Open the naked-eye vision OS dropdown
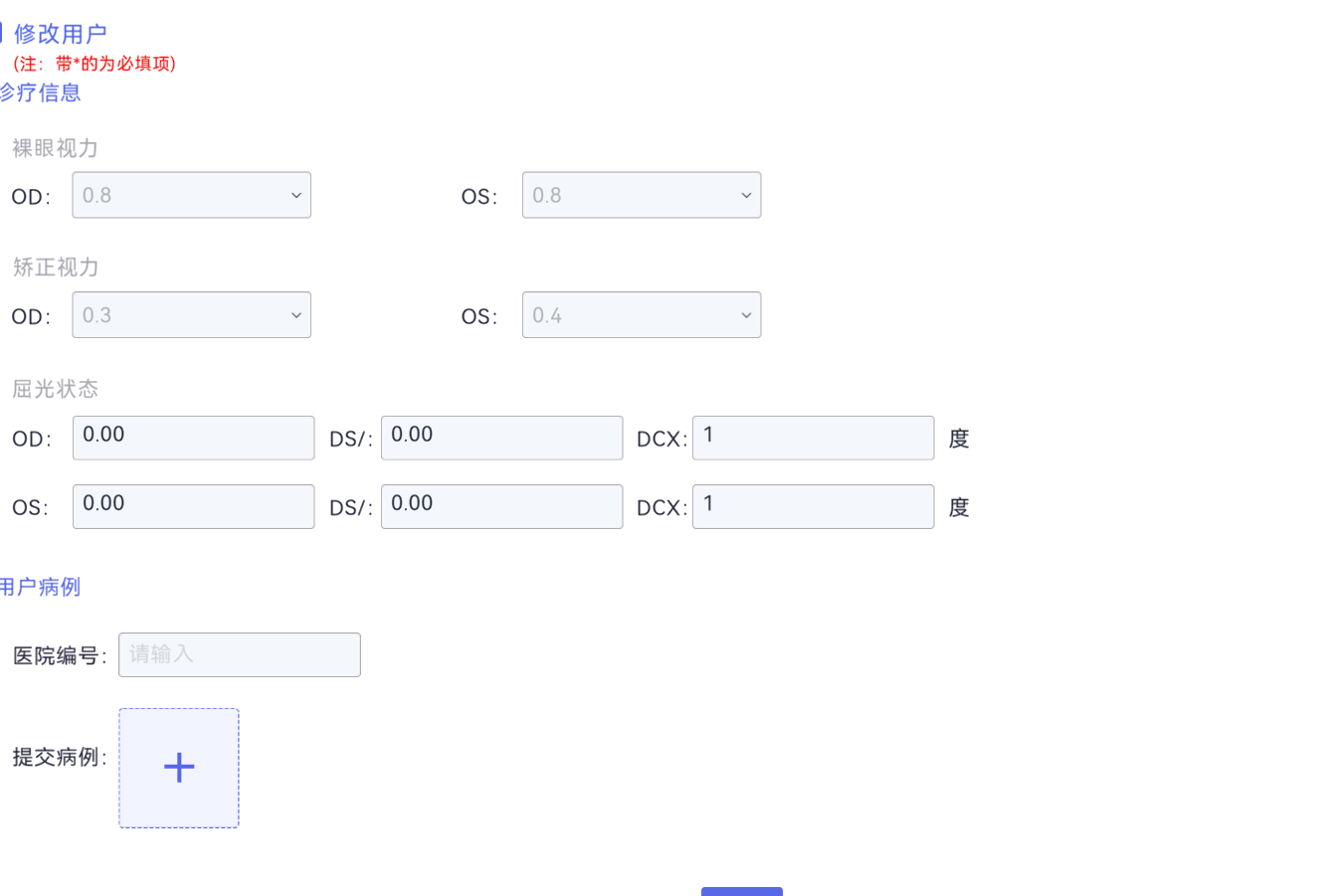The image size is (1325, 896). click(641, 195)
